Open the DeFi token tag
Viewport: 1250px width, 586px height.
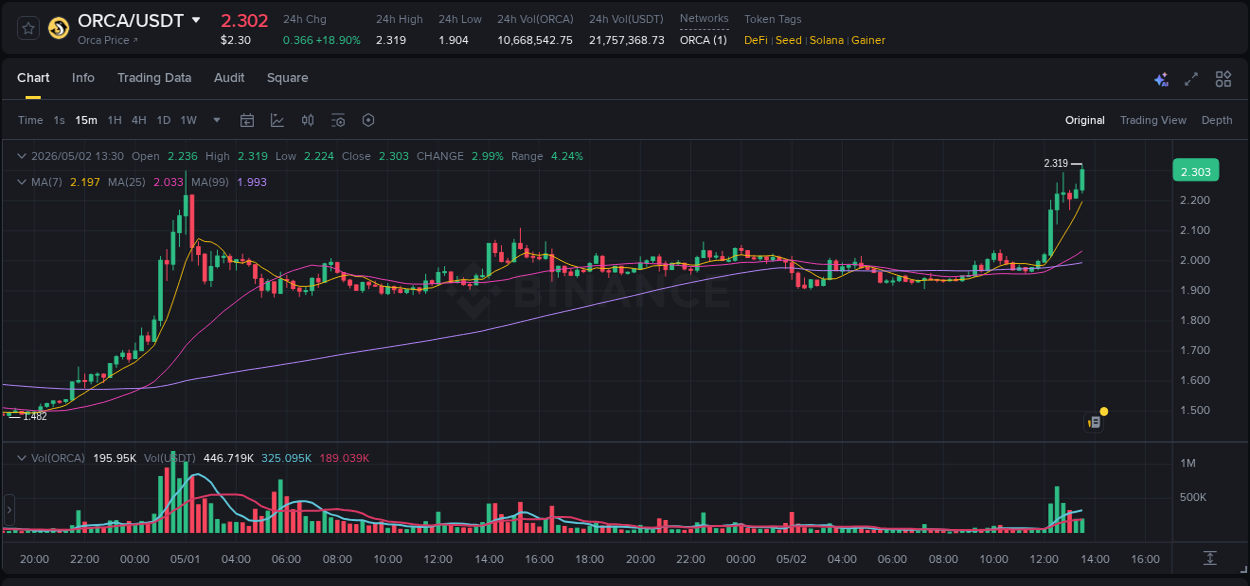click(x=757, y=40)
